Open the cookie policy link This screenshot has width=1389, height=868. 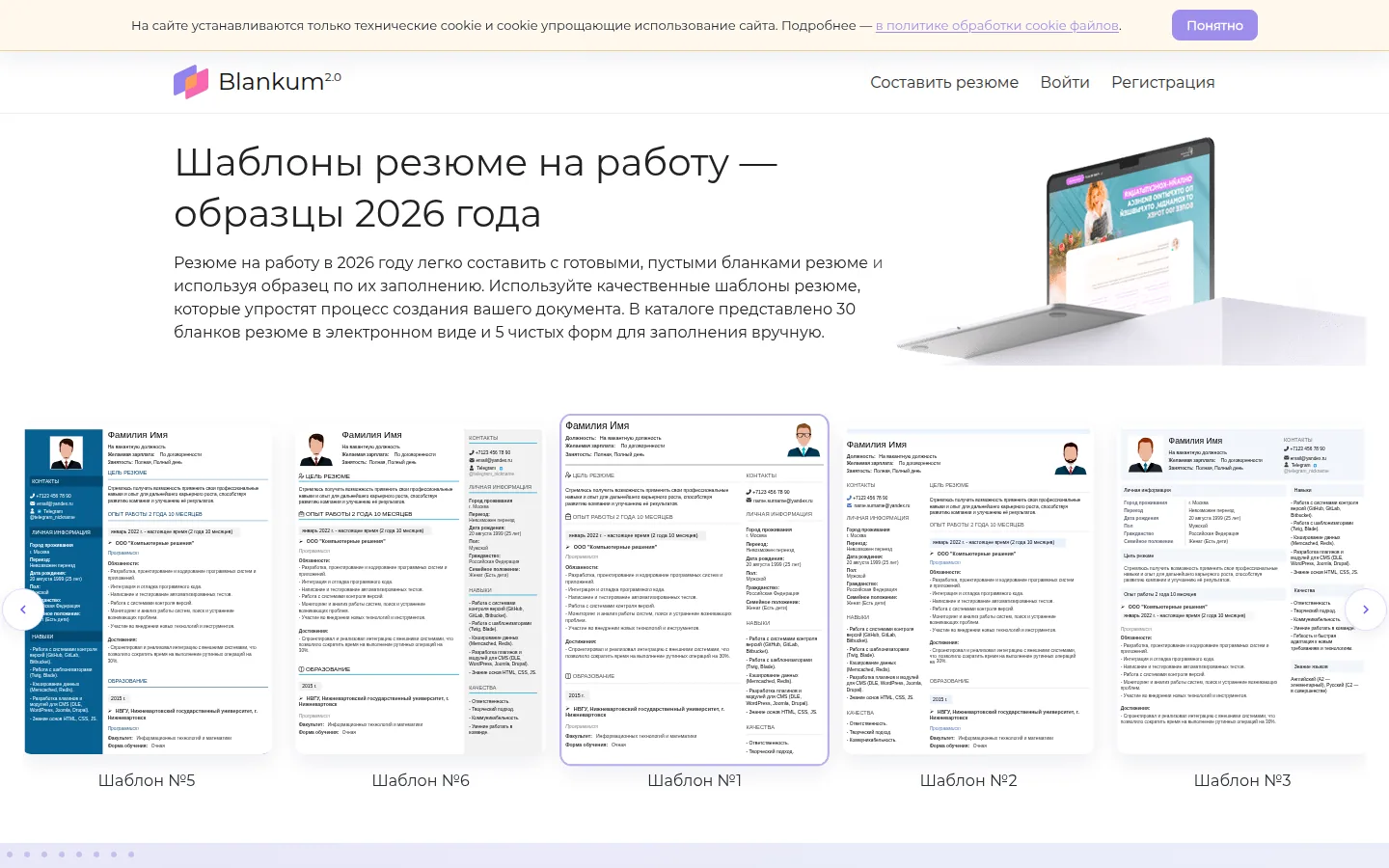997,26
